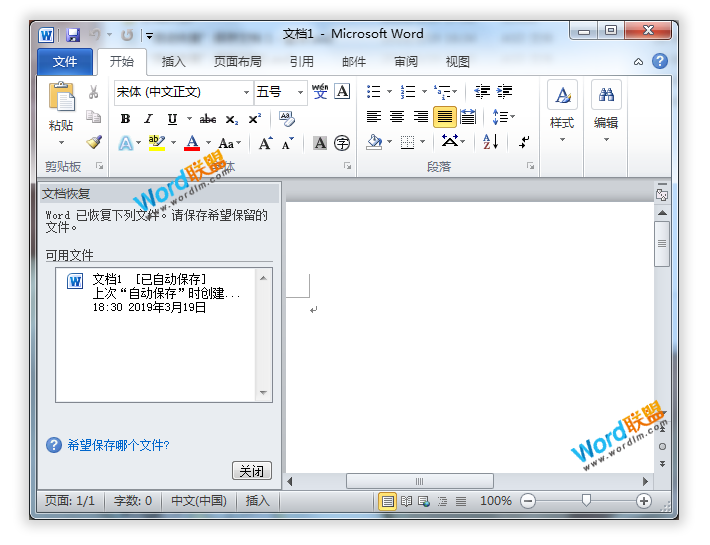Click the 关闭 button in recovery pane
710x545 pixels.
tap(252, 471)
